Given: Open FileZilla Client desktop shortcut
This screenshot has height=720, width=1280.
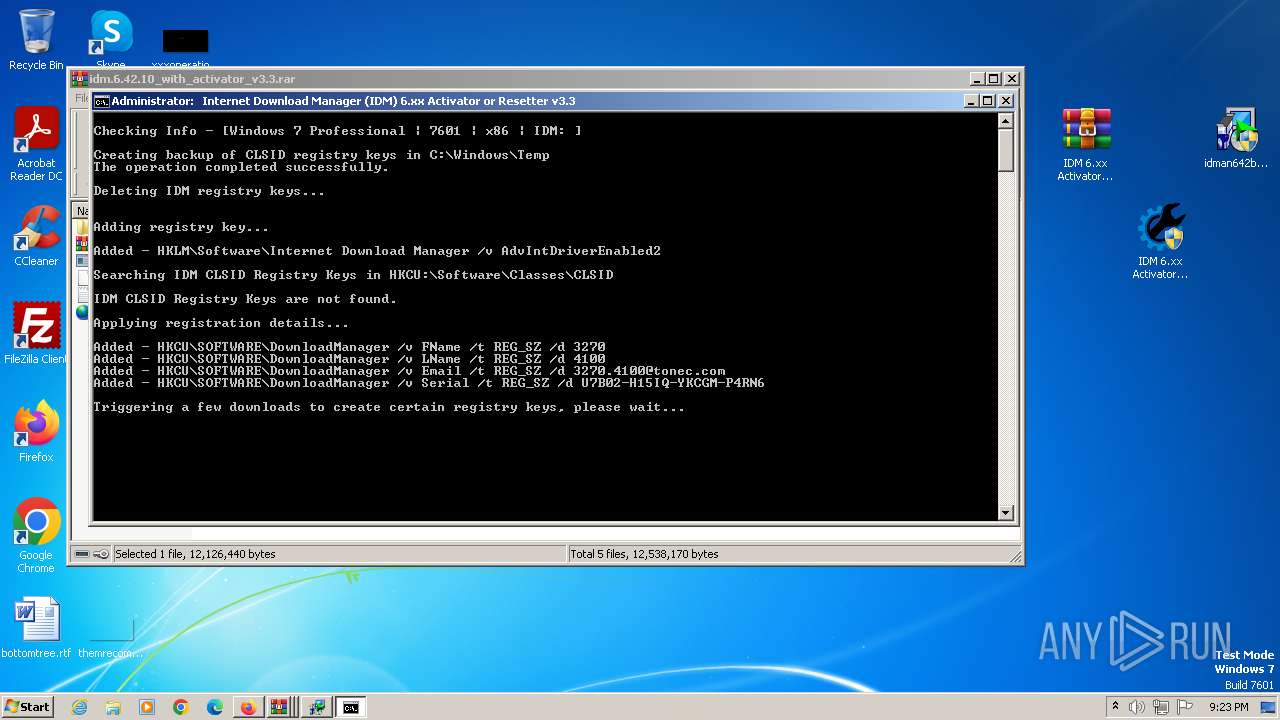Looking at the screenshot, I should [x=36, y=333].
